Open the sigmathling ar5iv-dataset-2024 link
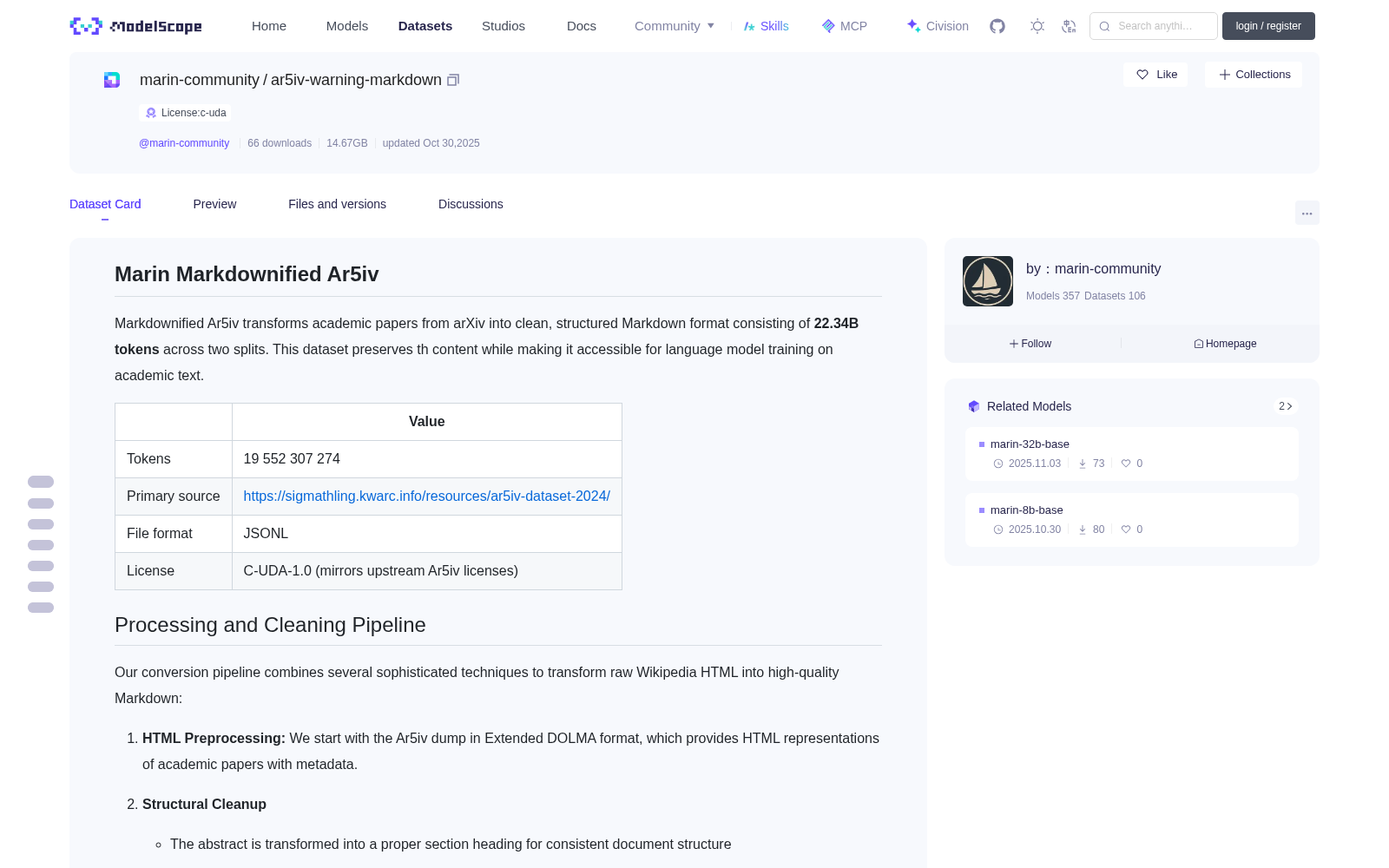The image size is (1389, 868). (426, 496)
